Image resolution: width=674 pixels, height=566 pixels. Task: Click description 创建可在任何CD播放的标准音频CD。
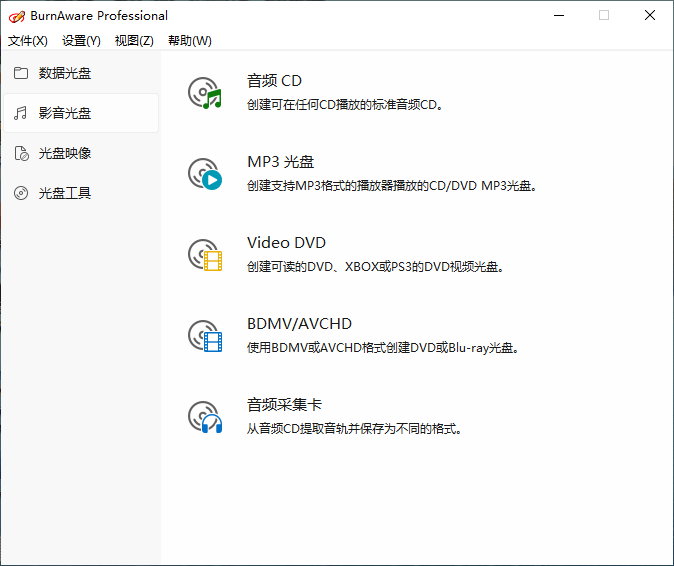[x=345, y=104]
